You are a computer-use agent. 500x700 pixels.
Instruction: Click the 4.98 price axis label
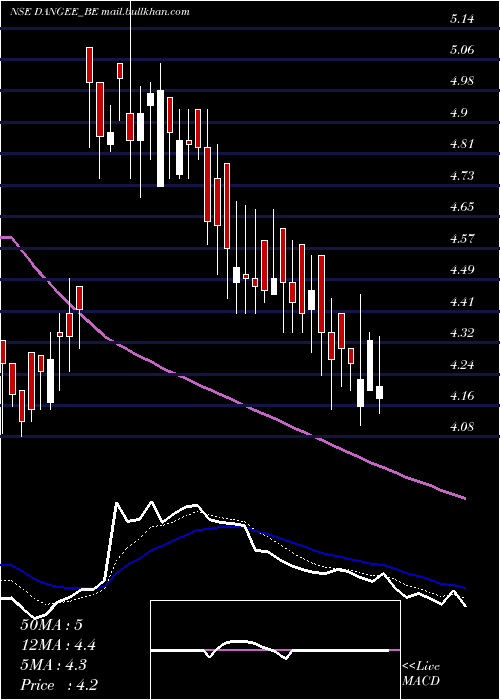pyautogui.click(x=462, y=81)
